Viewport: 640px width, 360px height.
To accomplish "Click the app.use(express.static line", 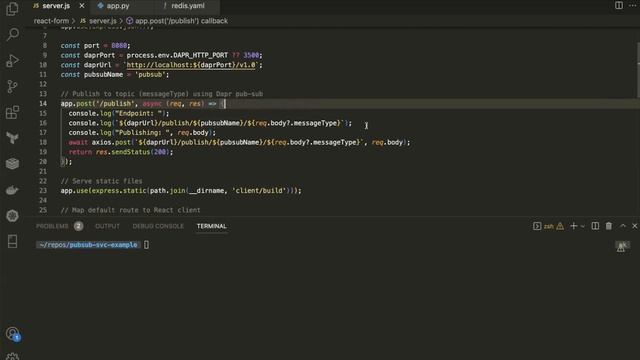I will point(181,191).
